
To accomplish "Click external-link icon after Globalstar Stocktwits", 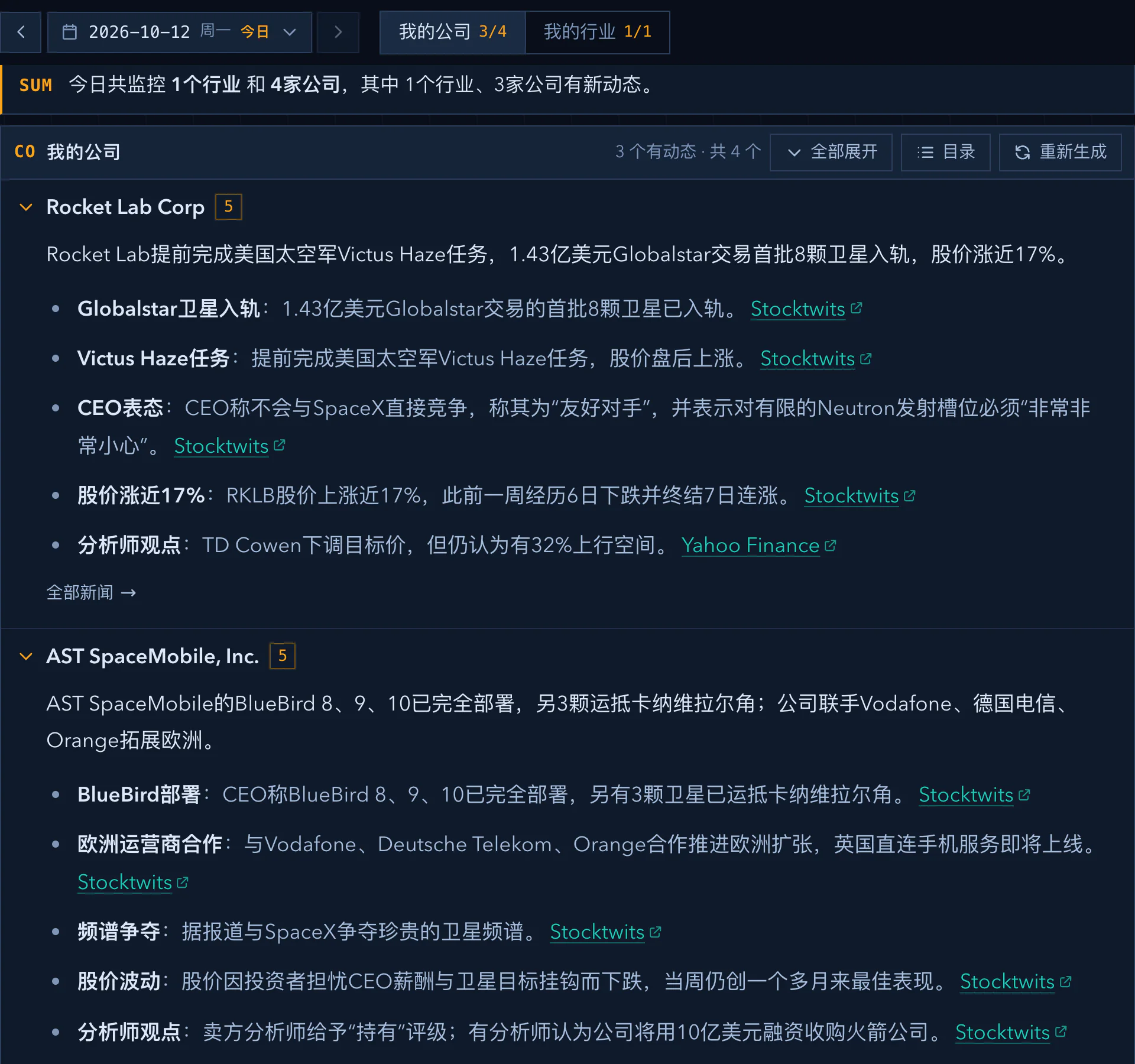I will pyautogui.click(x=857, y=308).
